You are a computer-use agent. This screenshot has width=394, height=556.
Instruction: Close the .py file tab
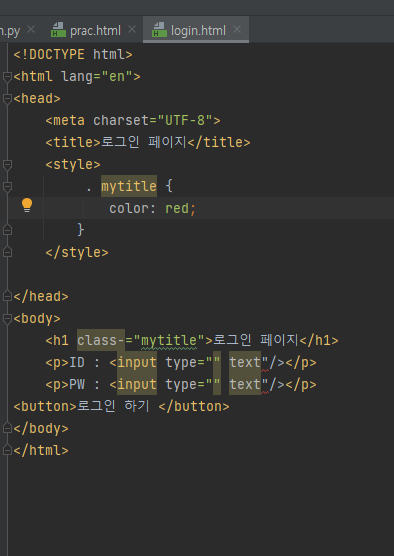(31, 30)
